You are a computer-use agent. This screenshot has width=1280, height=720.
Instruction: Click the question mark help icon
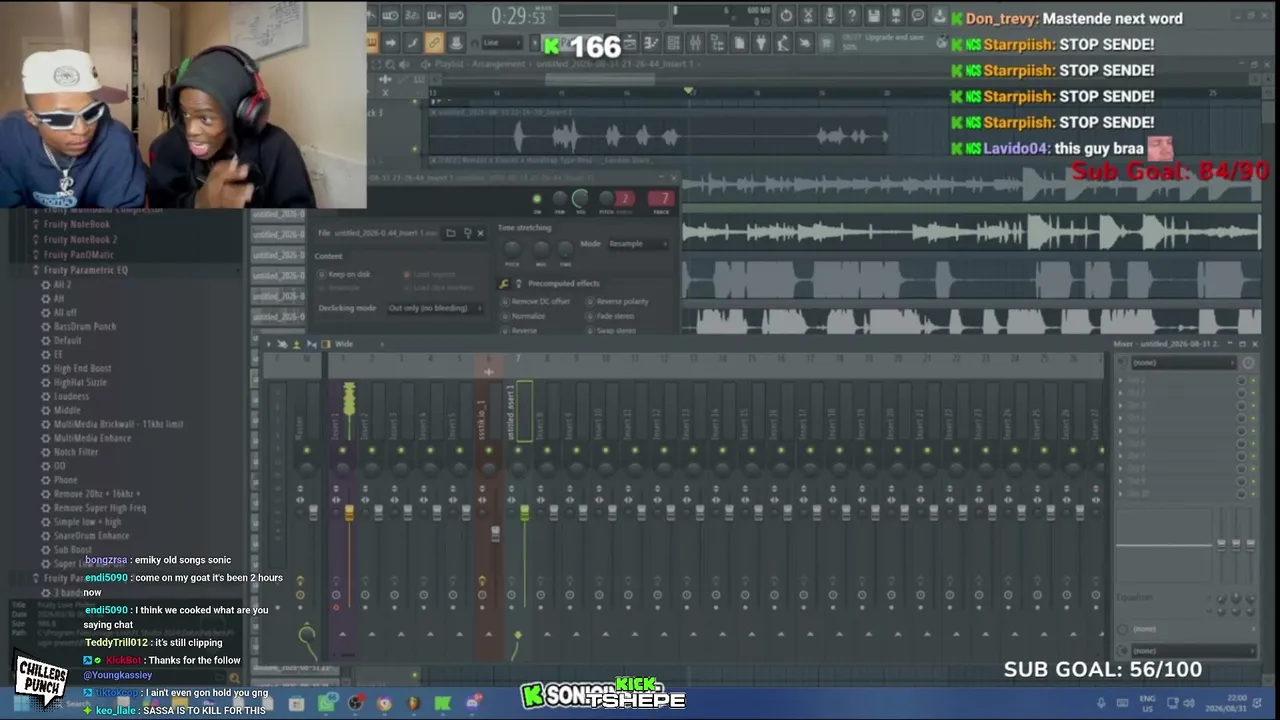(852, 15)
